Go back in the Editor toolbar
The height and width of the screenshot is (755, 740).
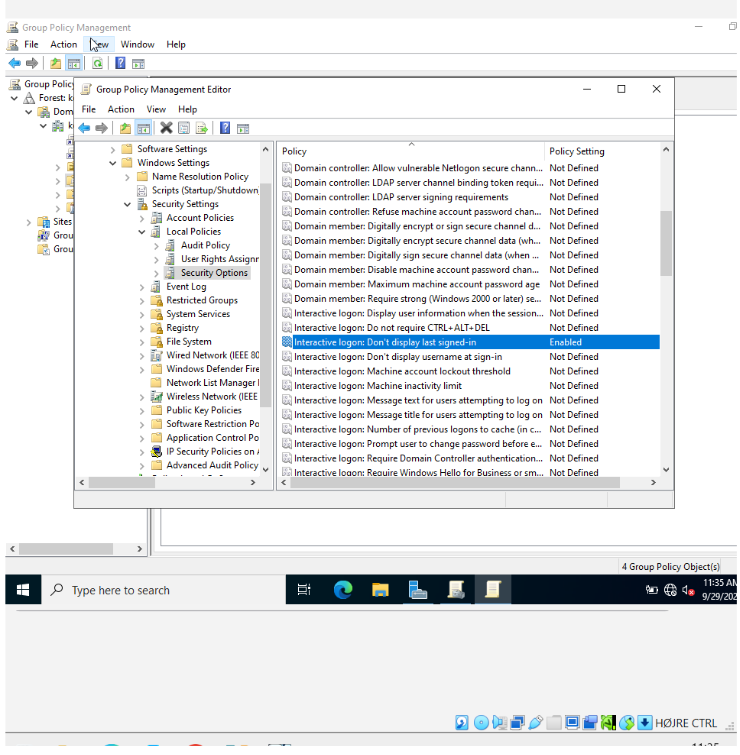pos(84,129)
